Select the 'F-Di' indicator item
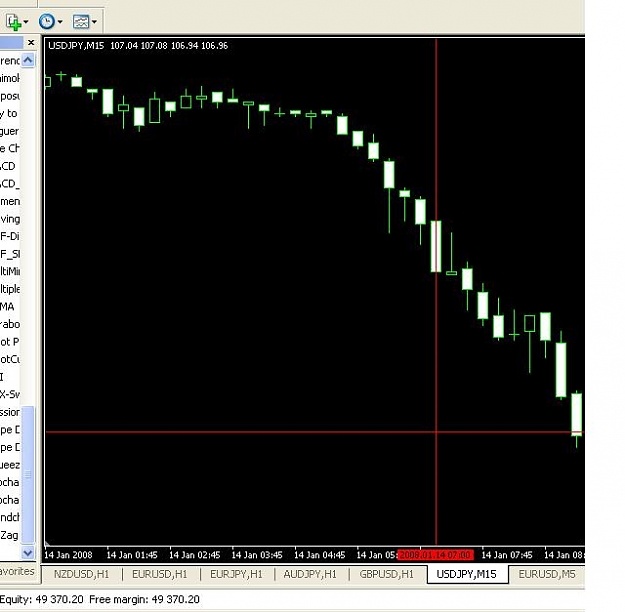Image resolution: width=625 pixels, height=612 pixels. point(10,236)
